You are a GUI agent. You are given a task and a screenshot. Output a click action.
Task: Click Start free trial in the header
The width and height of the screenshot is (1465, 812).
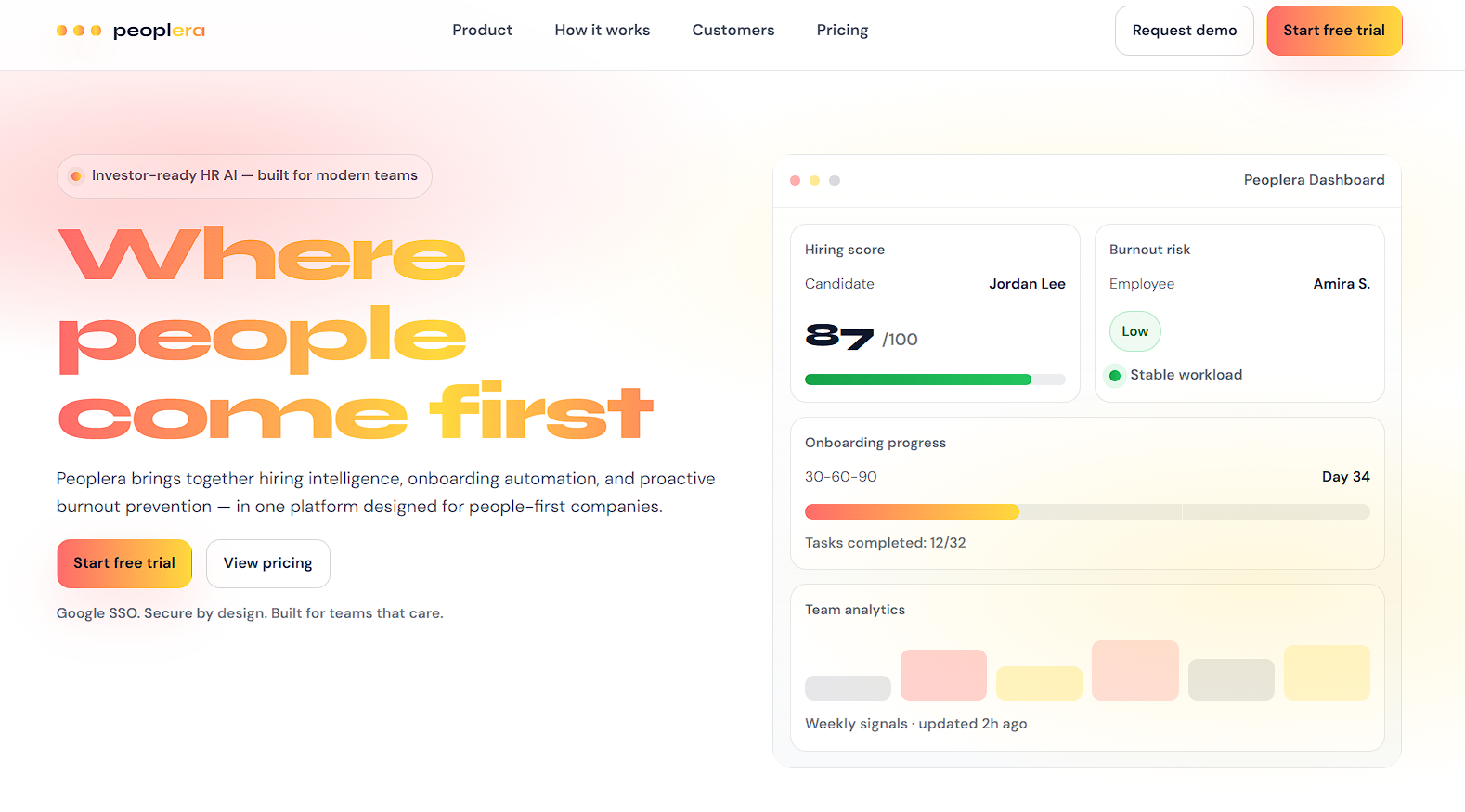click(1333, 31)
